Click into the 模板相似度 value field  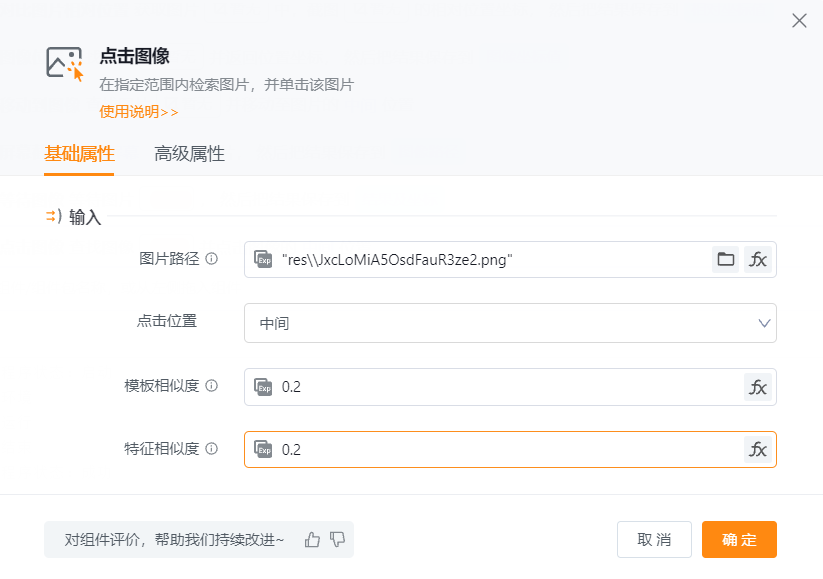coord(500,387)
